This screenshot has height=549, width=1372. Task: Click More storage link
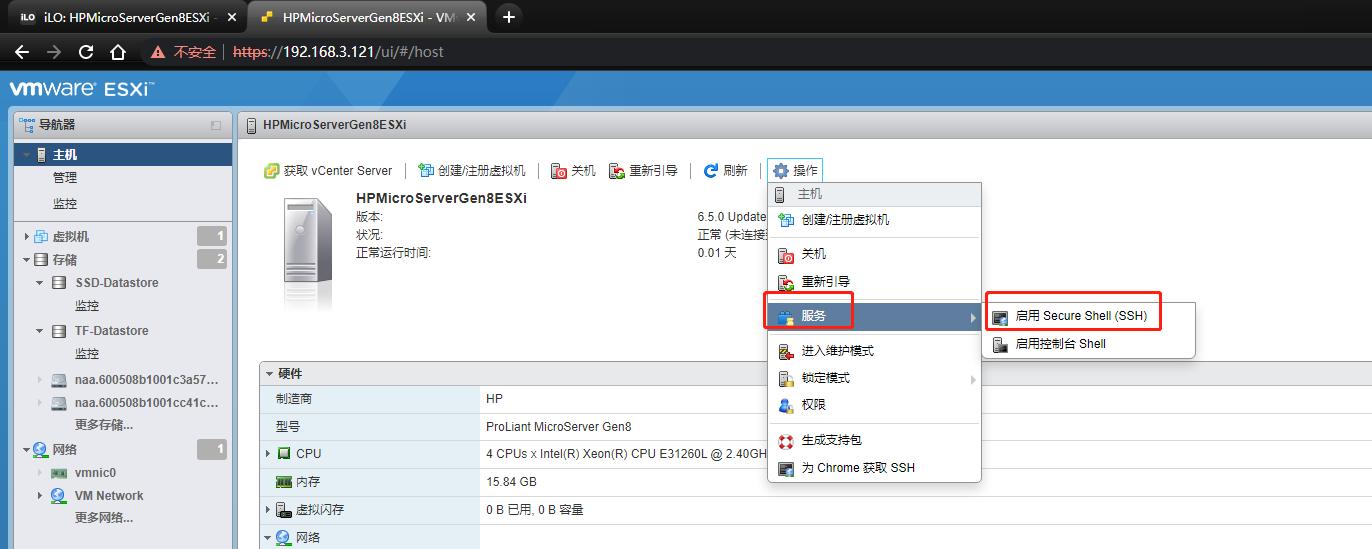[104, 425]
